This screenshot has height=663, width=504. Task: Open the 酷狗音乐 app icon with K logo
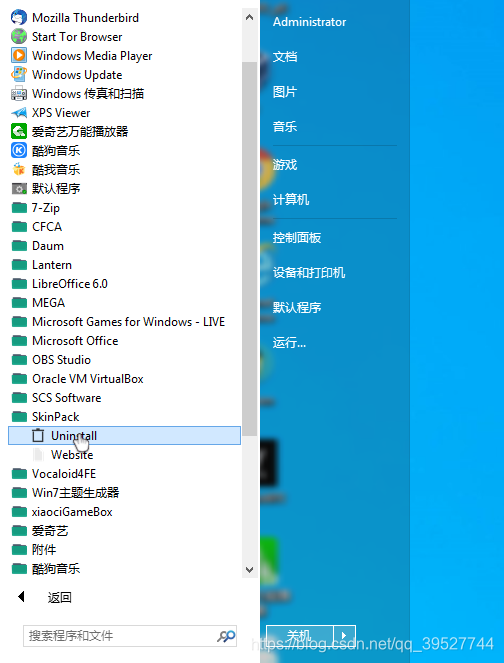[x=19, y=151]
